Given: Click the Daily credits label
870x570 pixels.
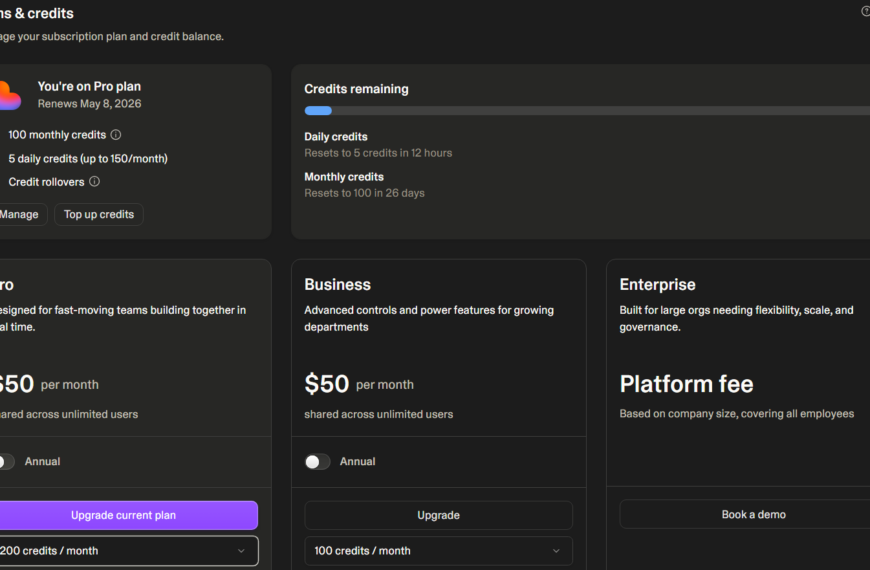Looking at the screenshot, I should (336, 137).
